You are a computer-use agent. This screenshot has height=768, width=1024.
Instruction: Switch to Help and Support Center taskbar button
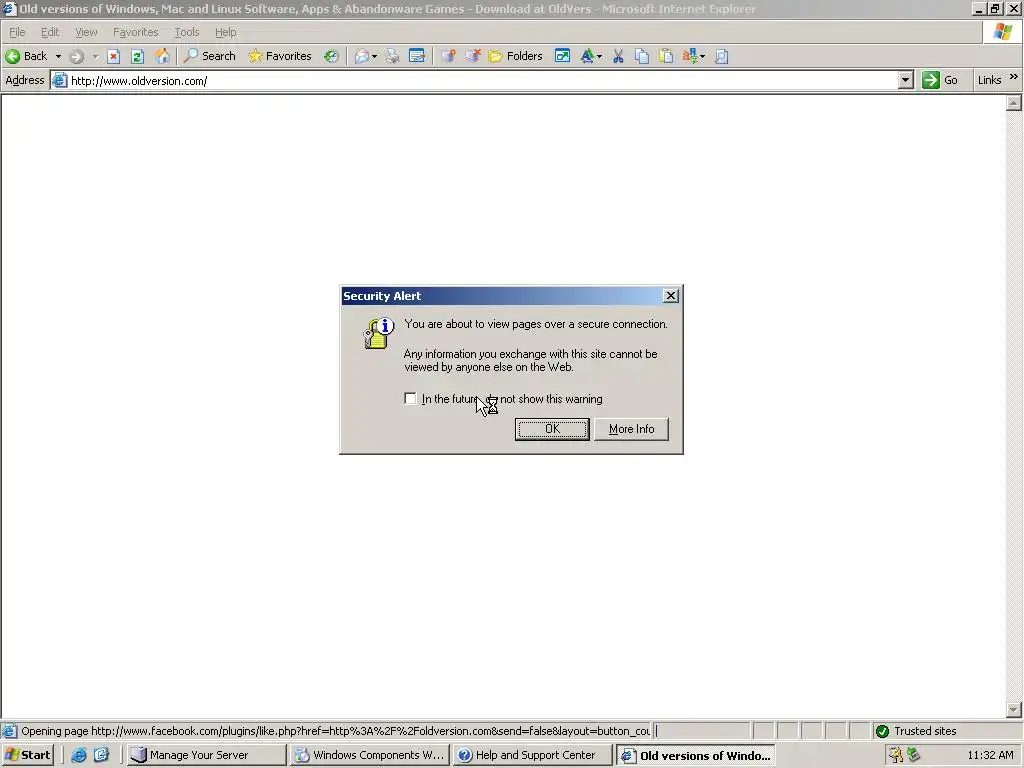click(x=533, y=755)
